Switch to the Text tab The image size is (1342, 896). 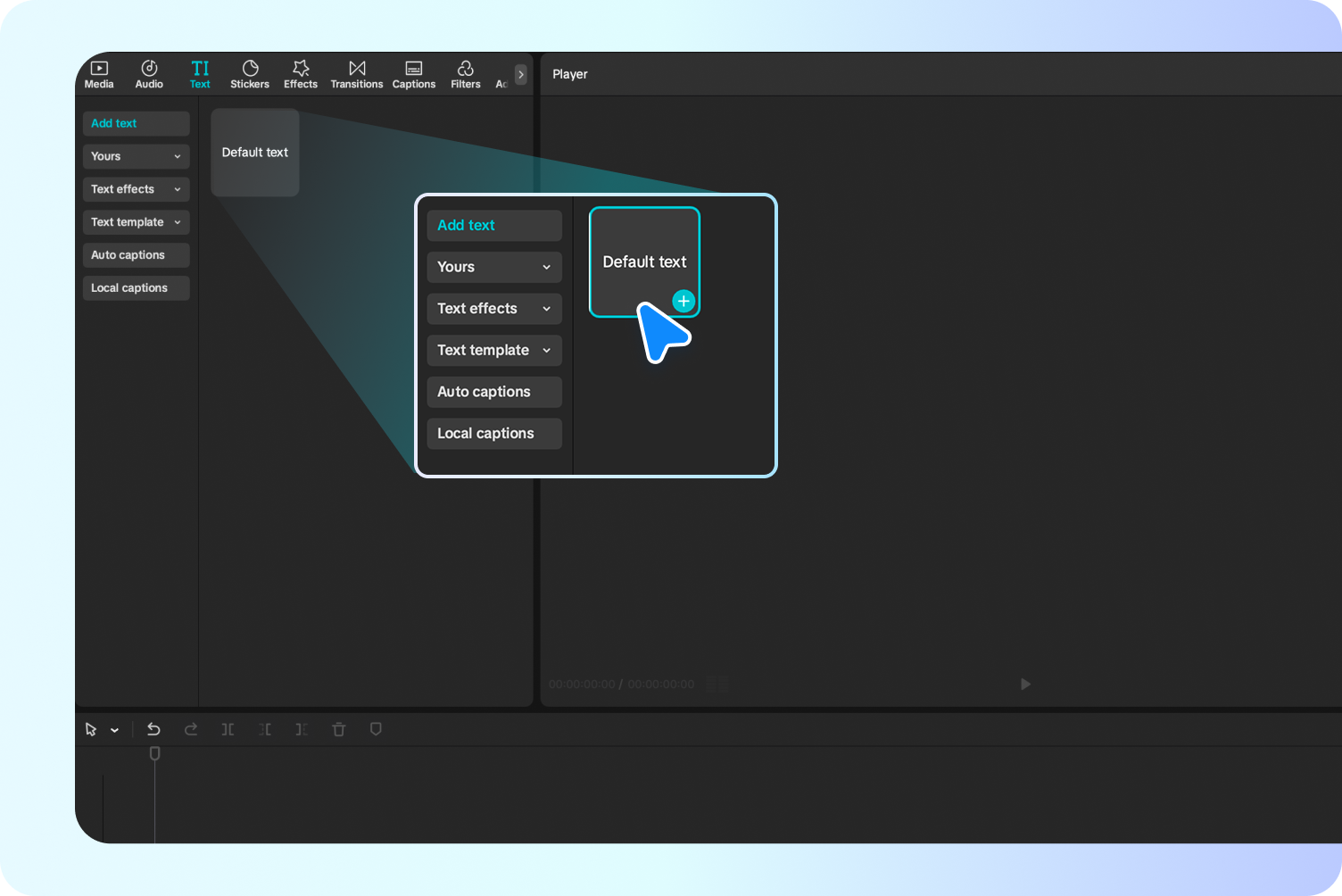click(199, 73)
